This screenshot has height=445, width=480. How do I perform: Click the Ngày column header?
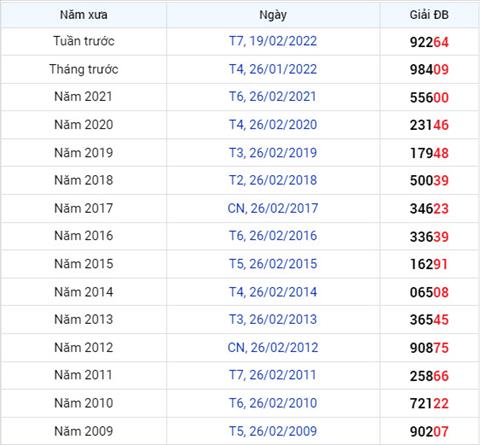(273, 15)
